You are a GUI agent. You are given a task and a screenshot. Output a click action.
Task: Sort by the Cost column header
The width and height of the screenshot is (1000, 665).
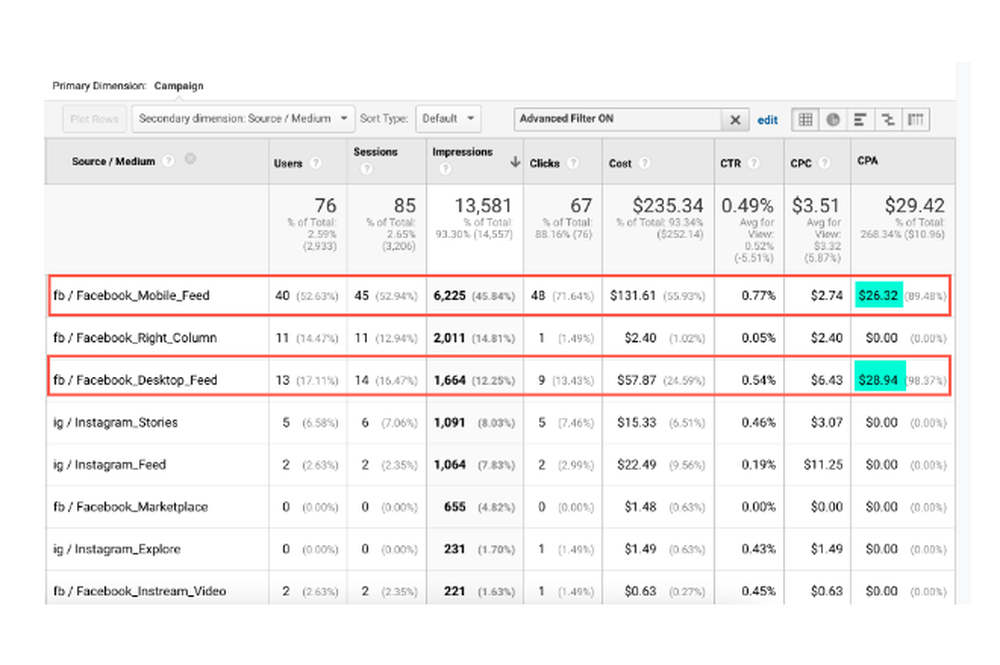[620, 163]
